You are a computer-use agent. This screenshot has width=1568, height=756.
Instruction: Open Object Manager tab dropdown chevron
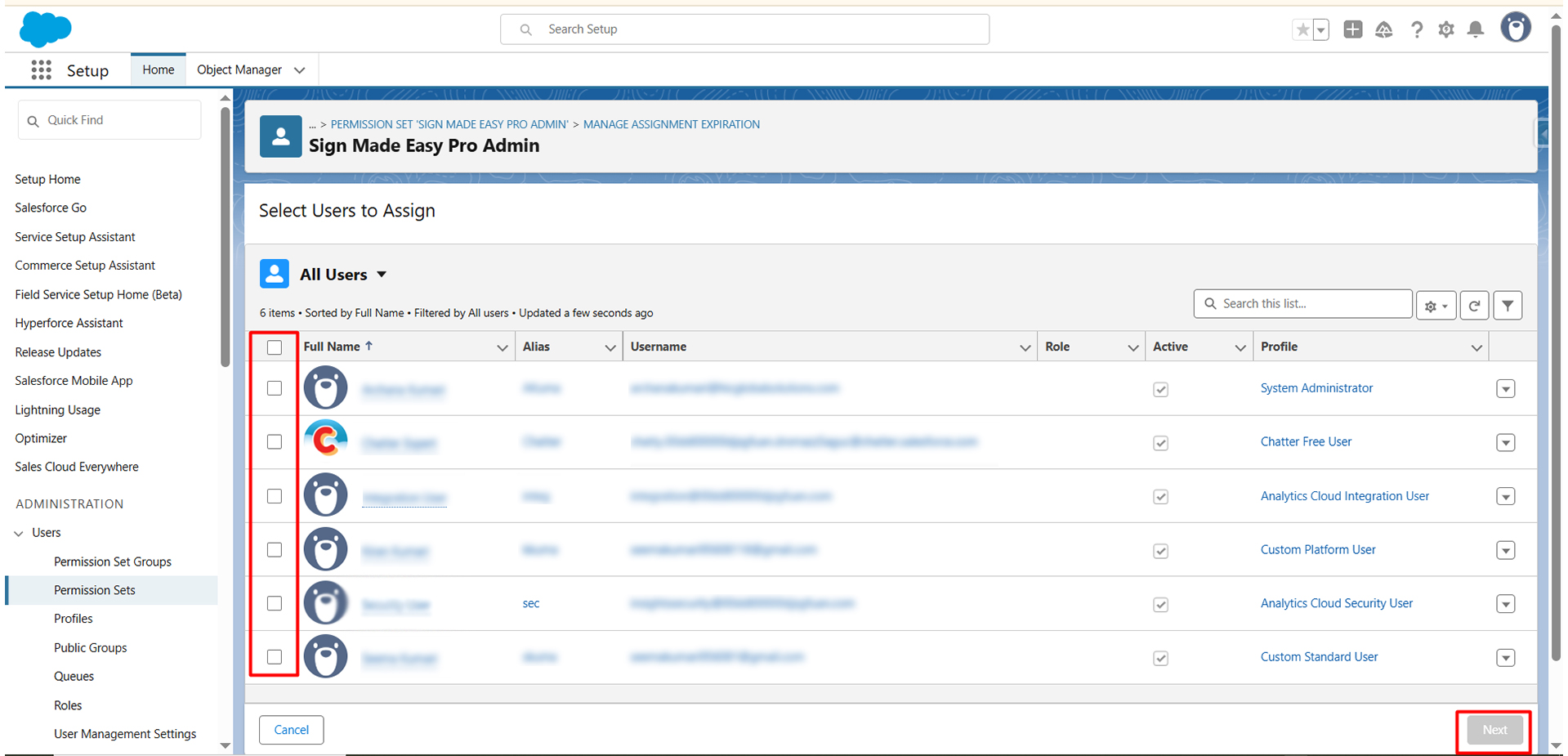coord(300,70)
